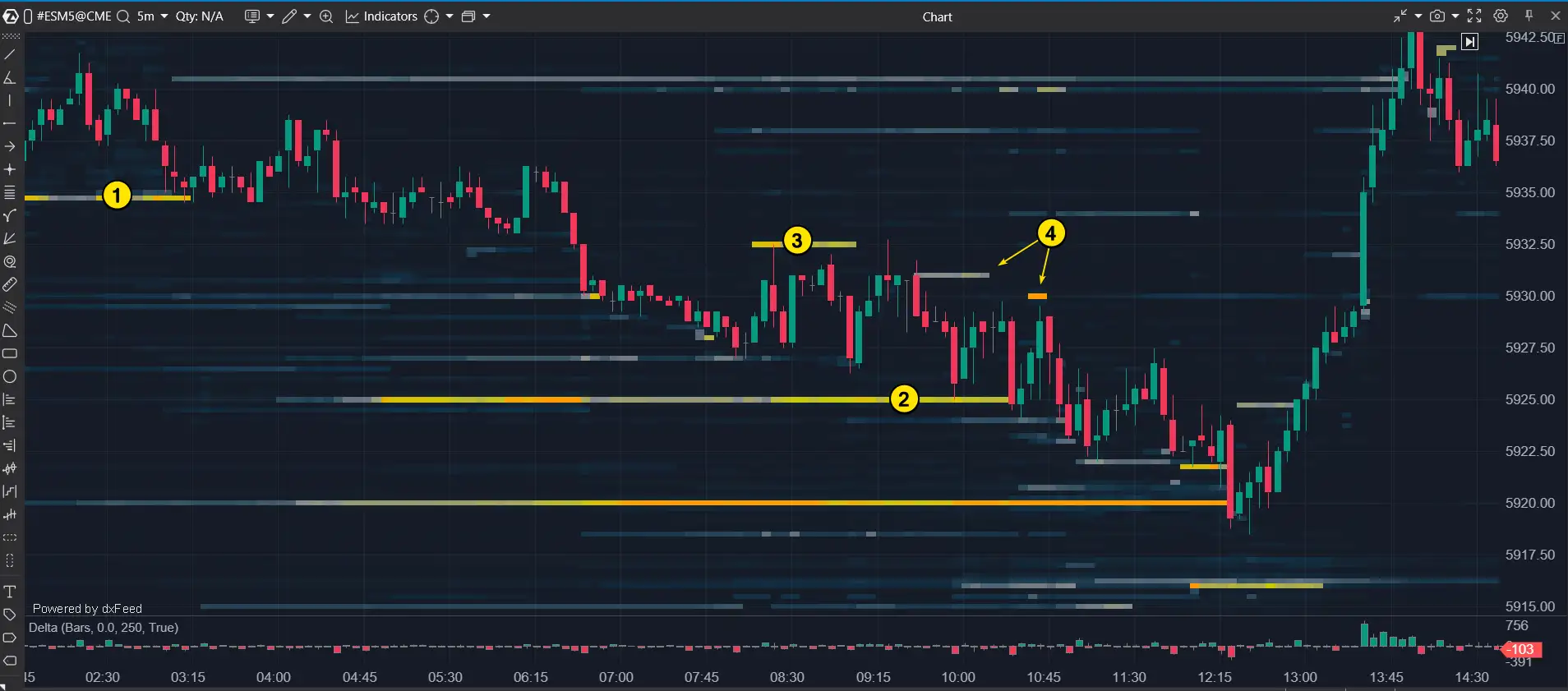Open the platform logo menu

click(10, 16)
